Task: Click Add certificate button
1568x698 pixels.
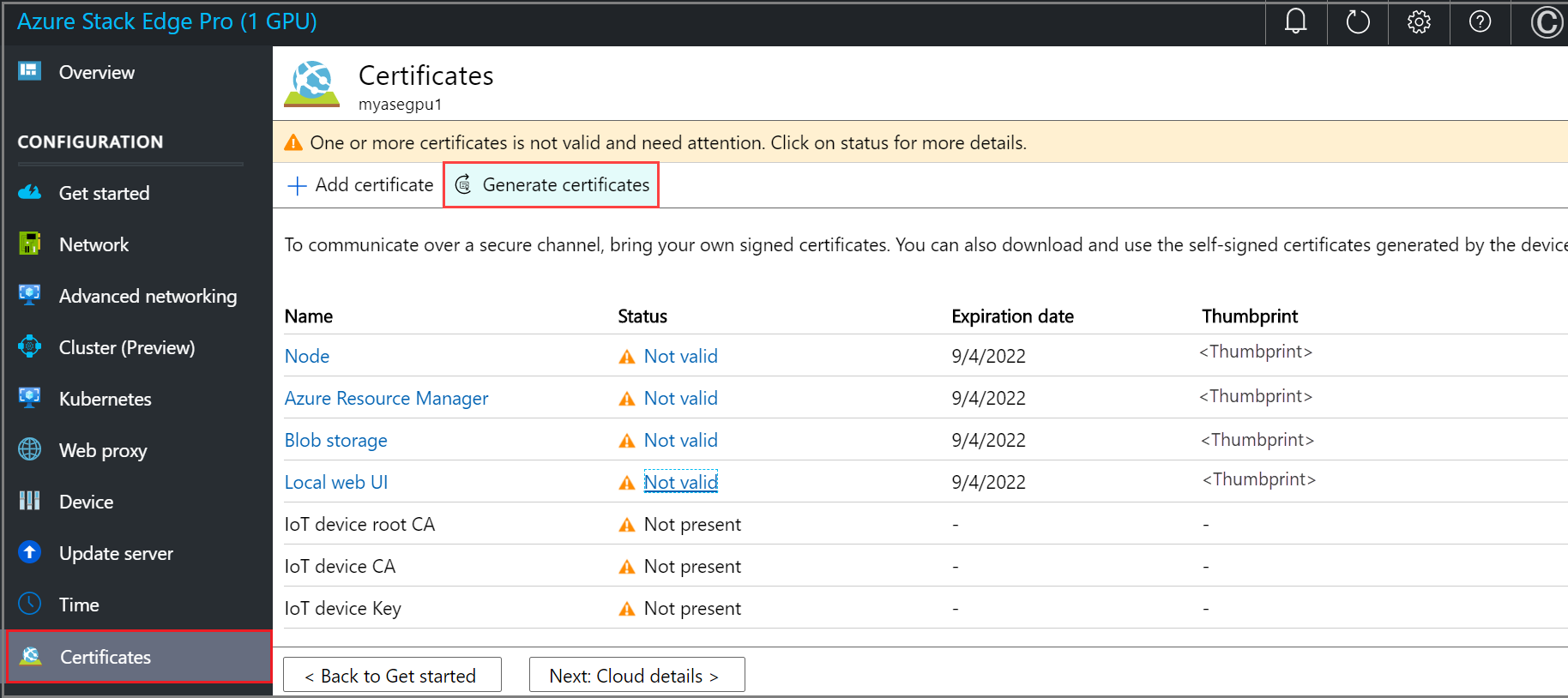Action: coord(361,185)
